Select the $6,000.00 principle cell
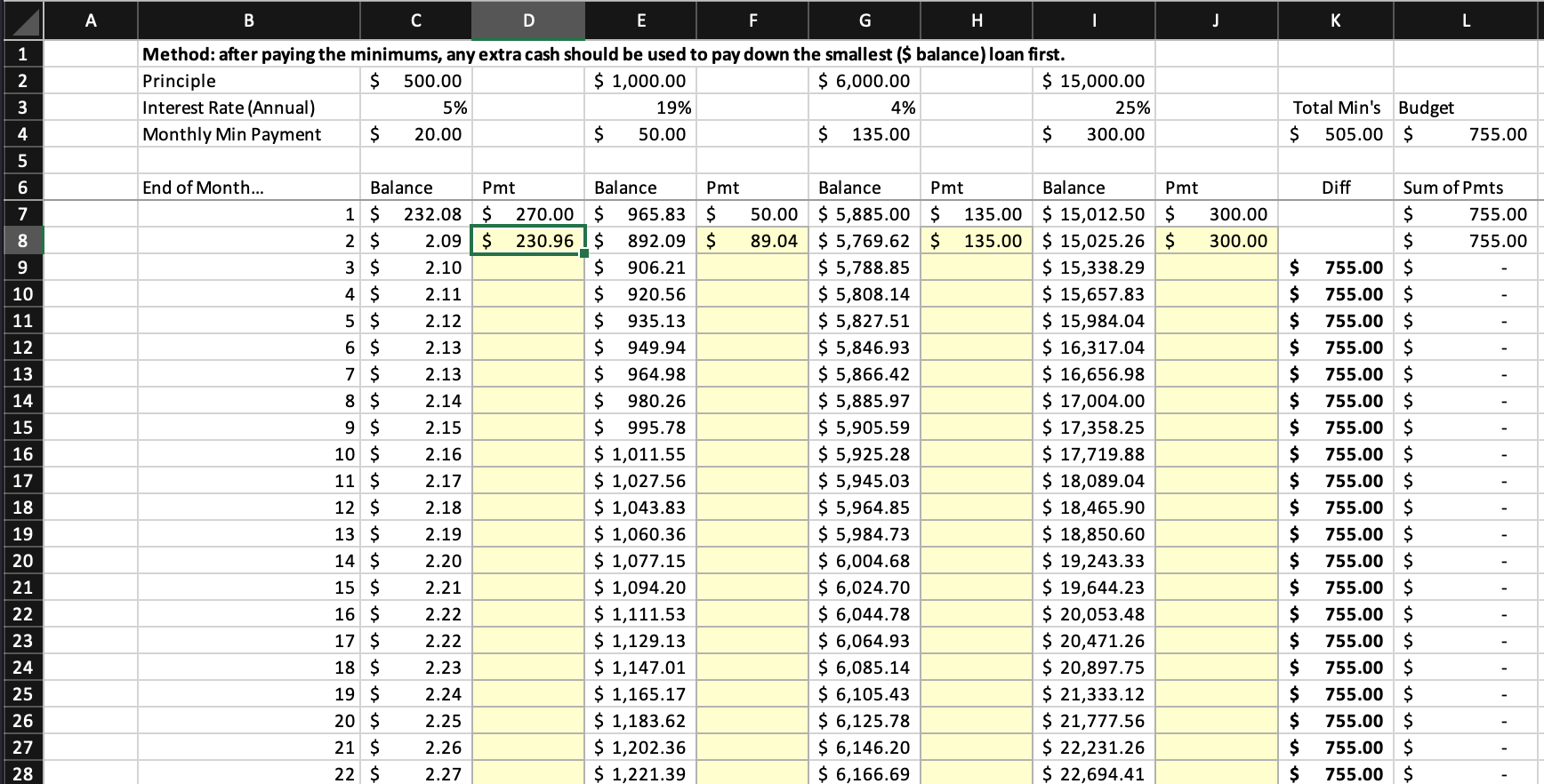The image size is (1544, 784). [x=864, y=81]
